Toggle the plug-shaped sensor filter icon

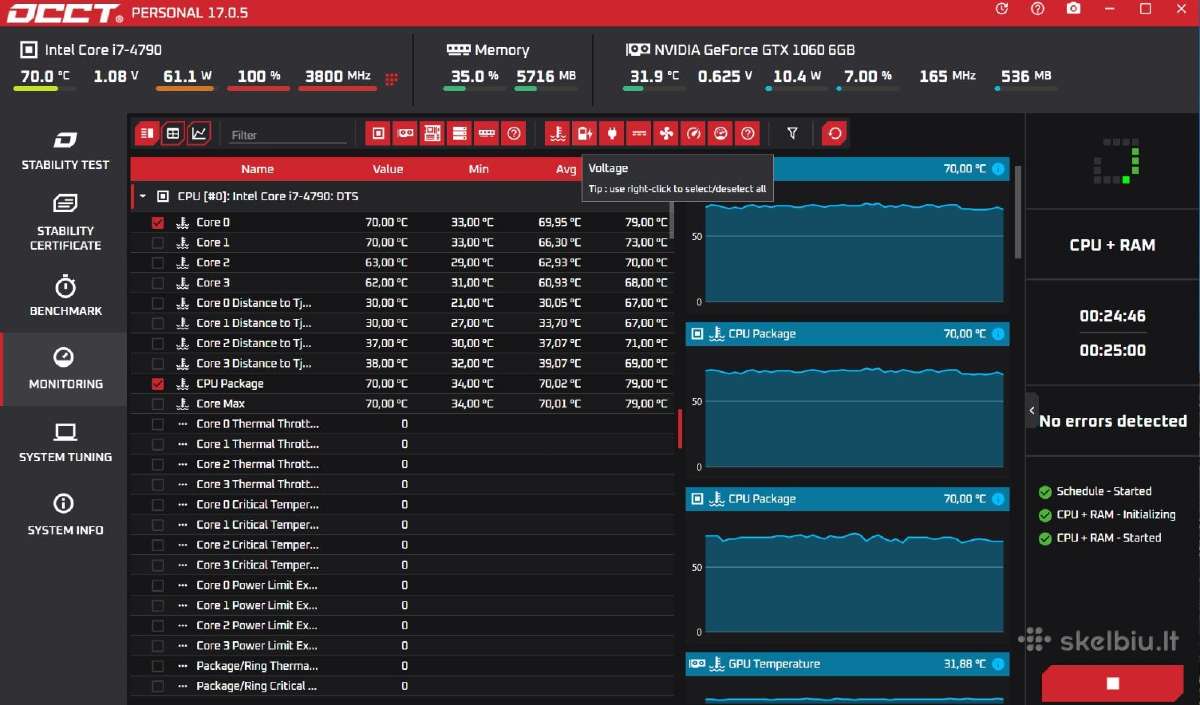coord(611,133)
